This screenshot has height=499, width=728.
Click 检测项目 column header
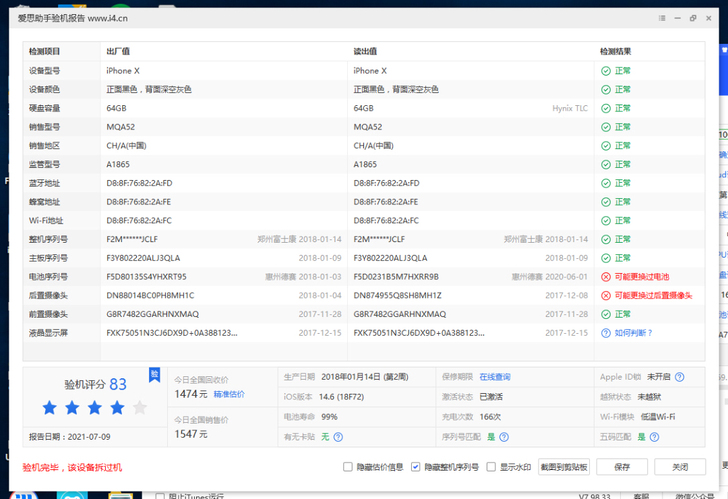click(x=44, y=52)
